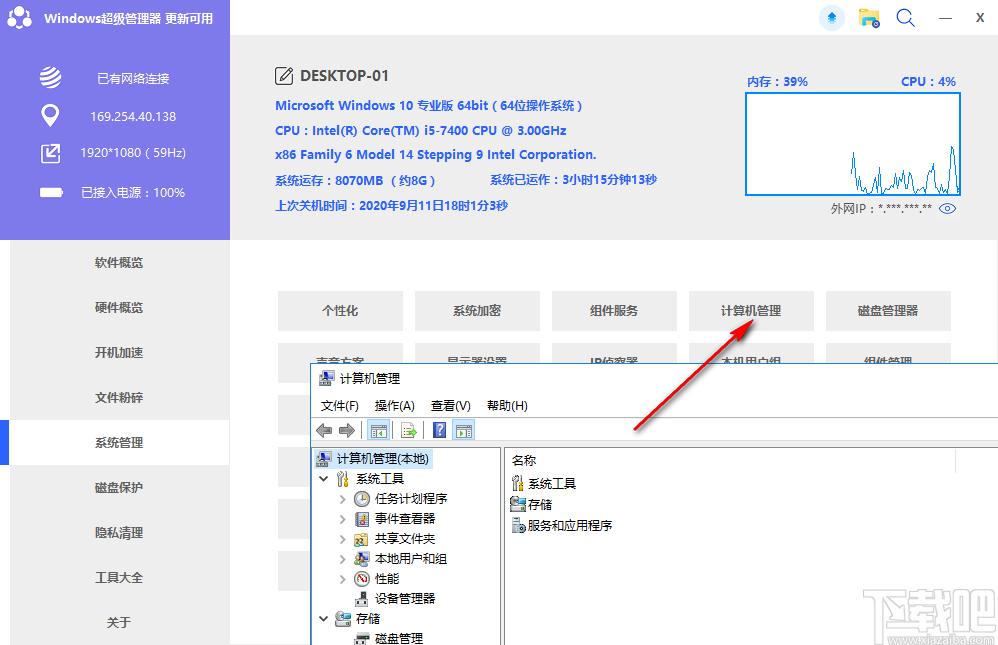The height and width of the screenshot is (645, 998).
Task: Click the CPU and memory usage graph
Action: pyautogui.click(x=853, y=144)
